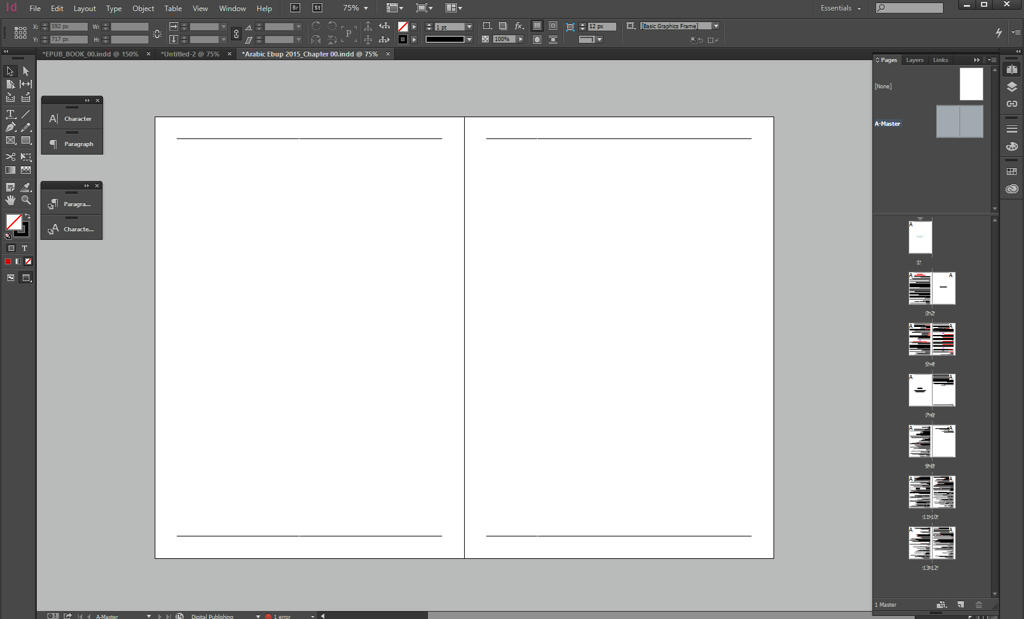
Task: Expand the Essentials workspace switcher
Action: pos(840,8)
